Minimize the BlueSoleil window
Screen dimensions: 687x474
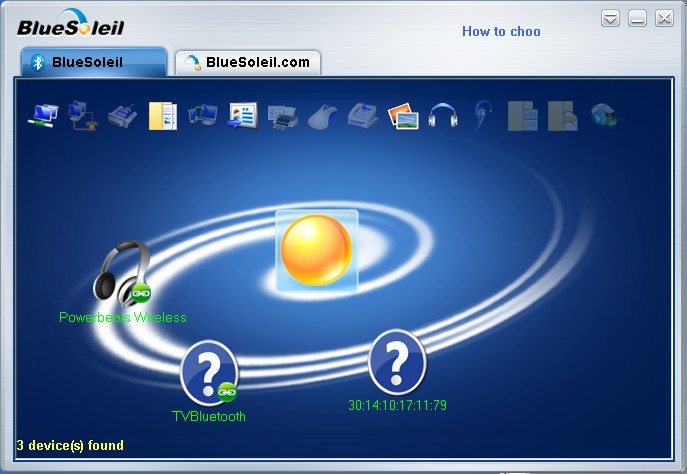(x=637, y=19)
